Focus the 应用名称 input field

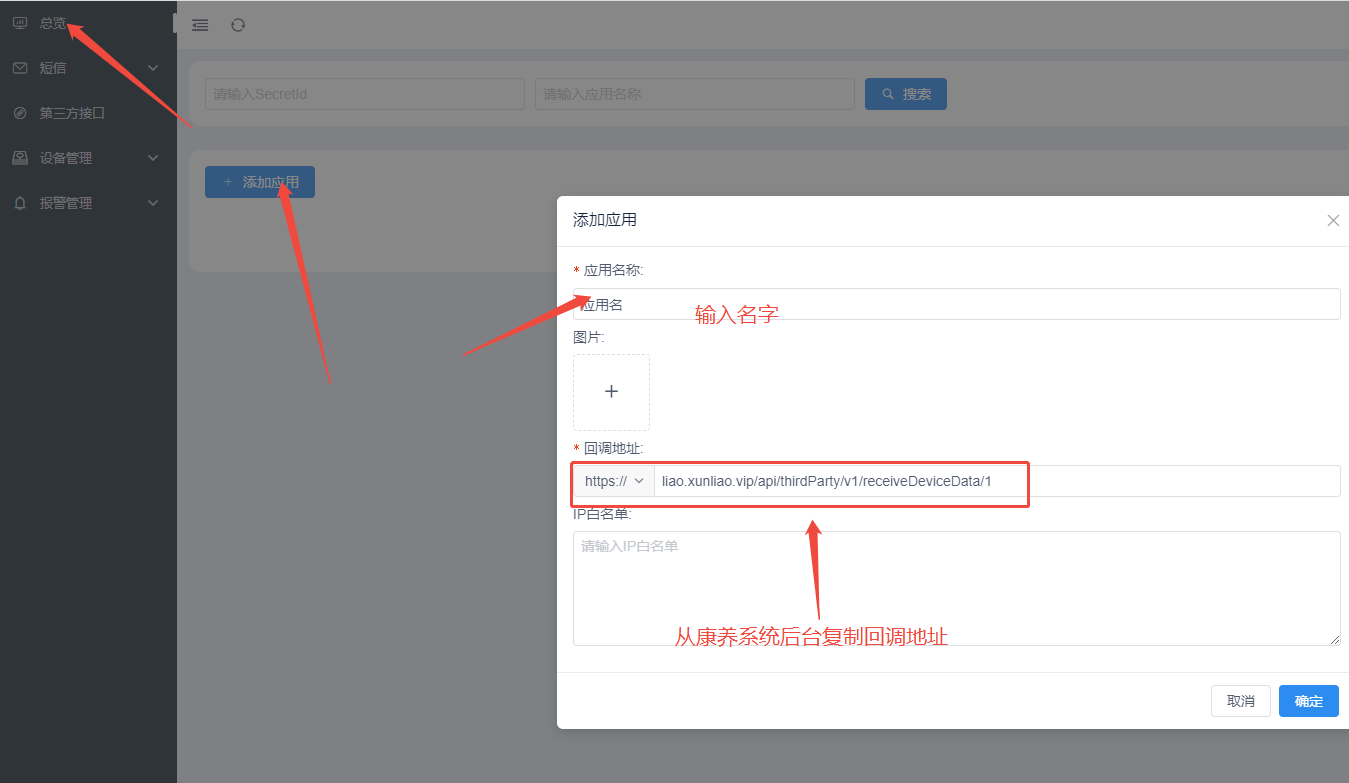pyautogui.click(x=956, y=304)
